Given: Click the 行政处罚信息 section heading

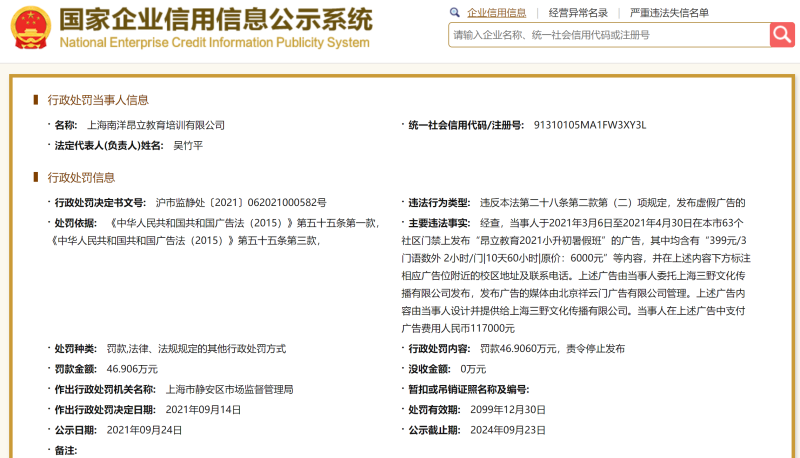Looking at the screenshot, I should click(x=81, y=177).
